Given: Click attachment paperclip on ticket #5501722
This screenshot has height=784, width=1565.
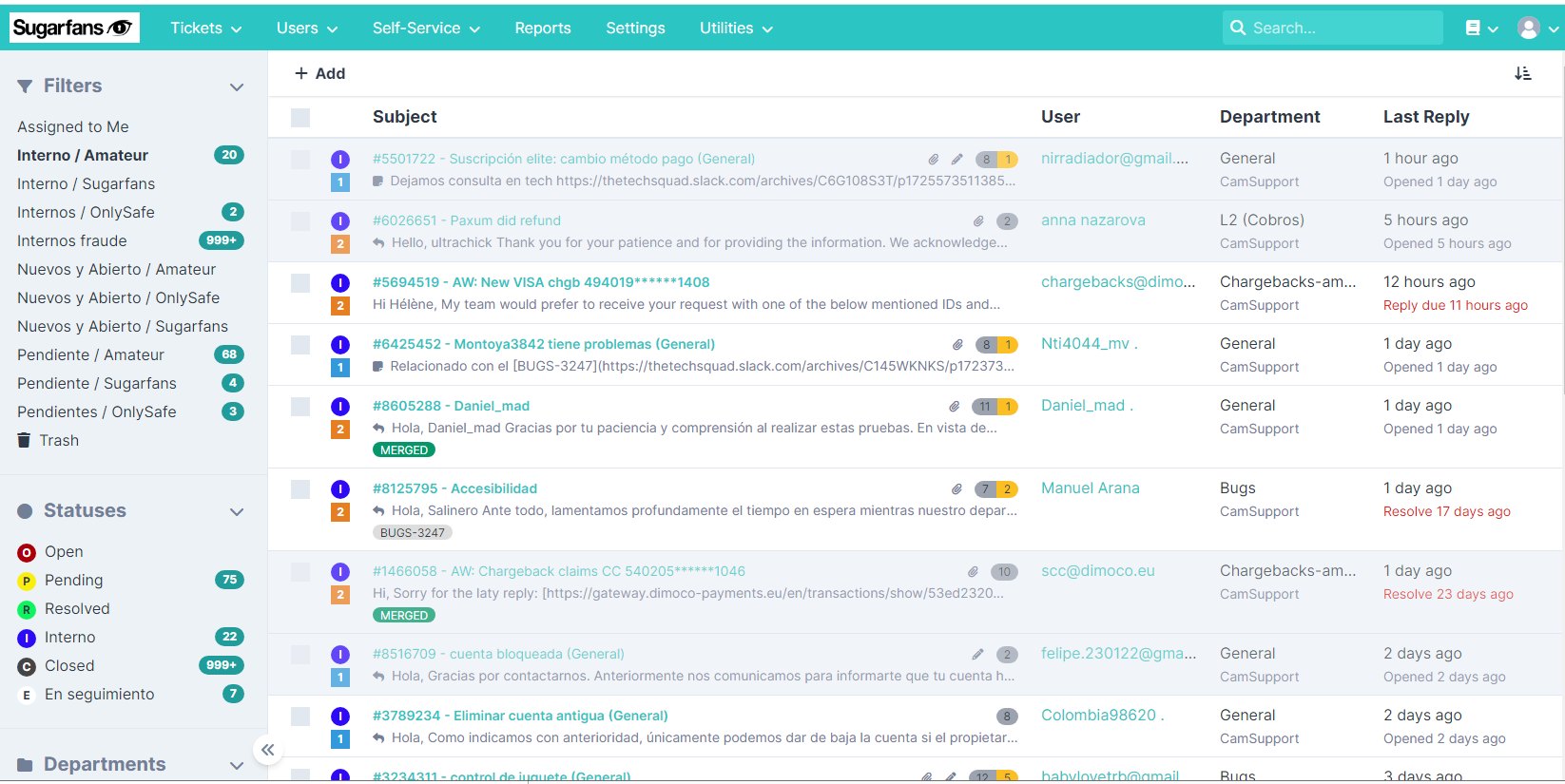Looking at the screenshot, I should pyautogui.click(x=934, y=160).
